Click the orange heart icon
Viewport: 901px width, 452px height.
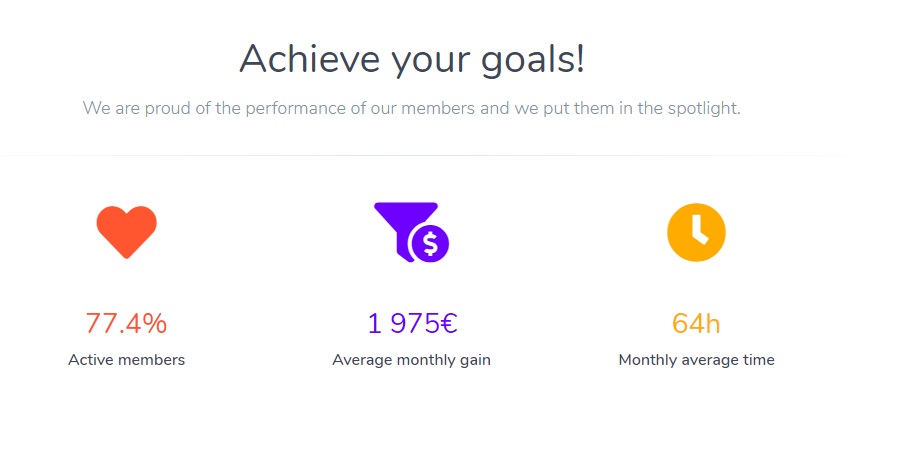tap(126, 232)
